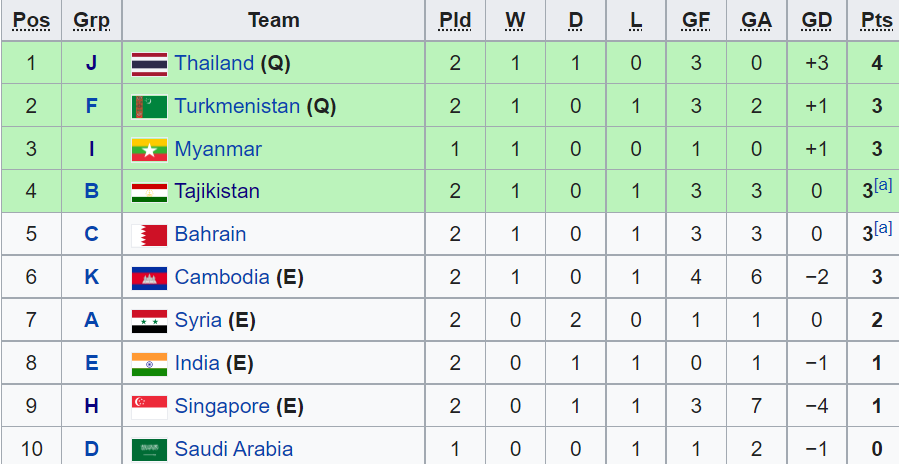Viewport: 899px width, 464px height.
Task: Click the Thailand flag icon
Action: pyautogui.click(x=149, y=64)
